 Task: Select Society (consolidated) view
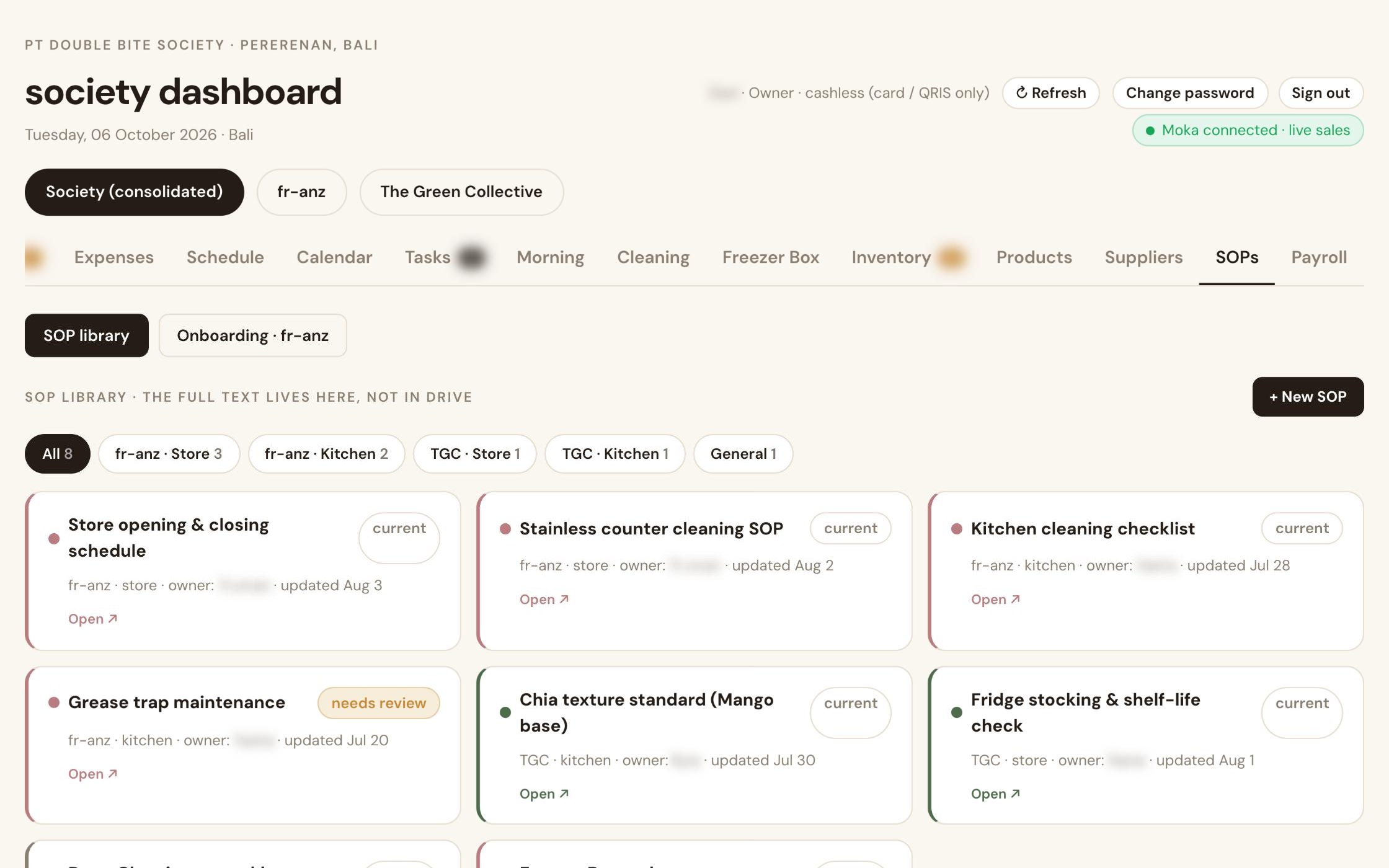pos(134,192)
